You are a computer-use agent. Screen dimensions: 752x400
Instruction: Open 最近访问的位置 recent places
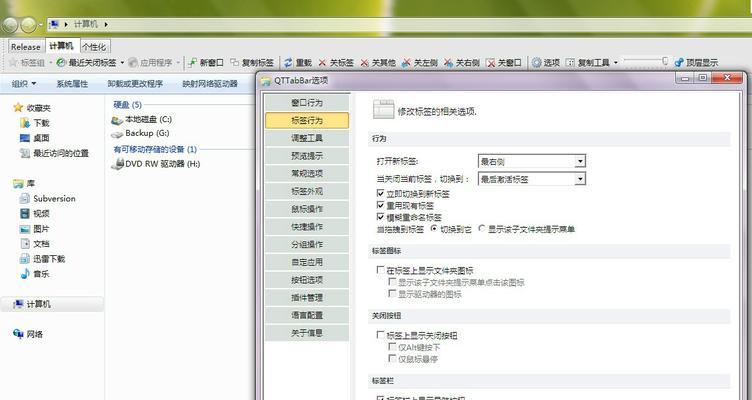coord(54,153)
